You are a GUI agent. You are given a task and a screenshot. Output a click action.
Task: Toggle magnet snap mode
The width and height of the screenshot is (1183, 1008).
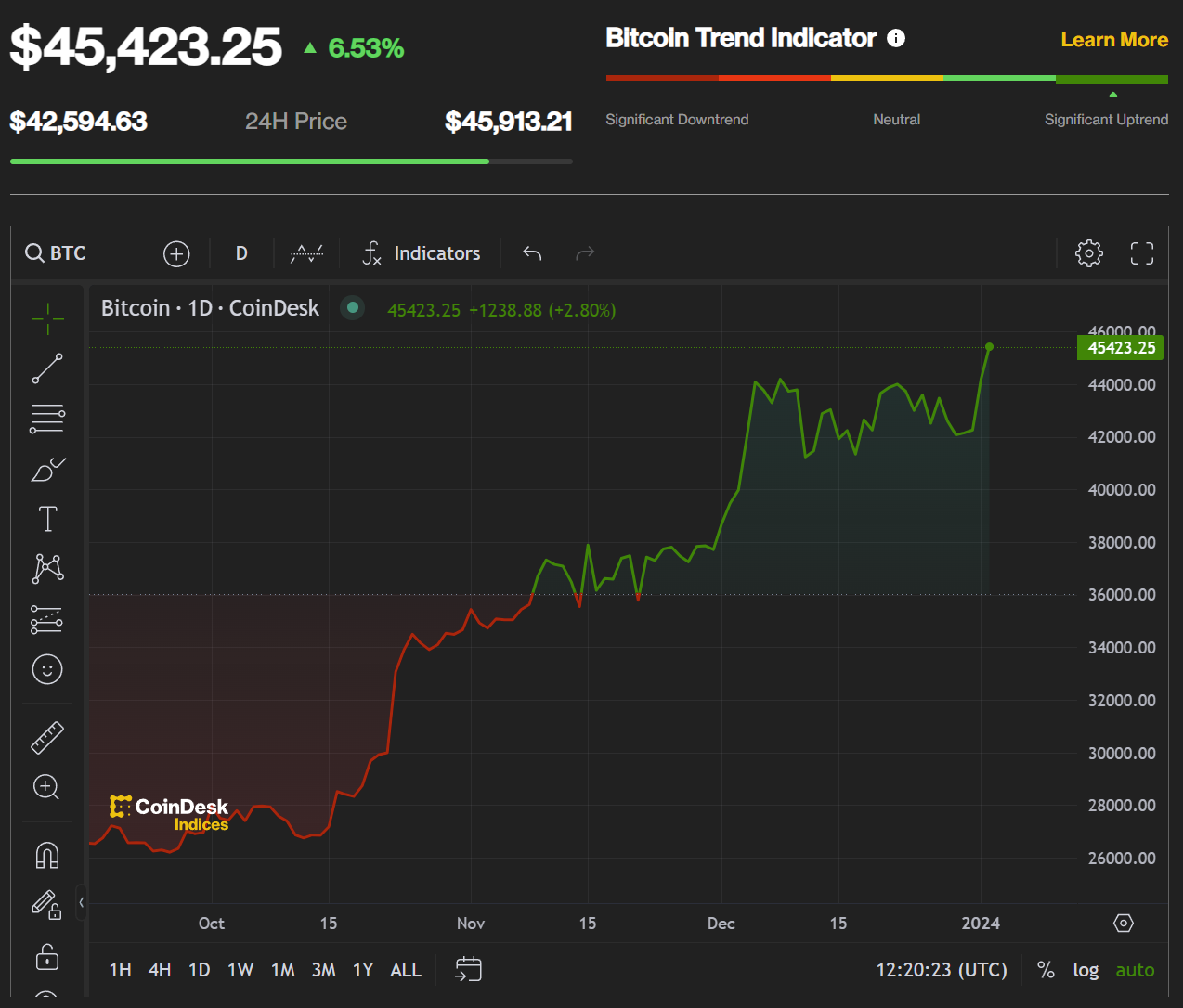point(47,855)
